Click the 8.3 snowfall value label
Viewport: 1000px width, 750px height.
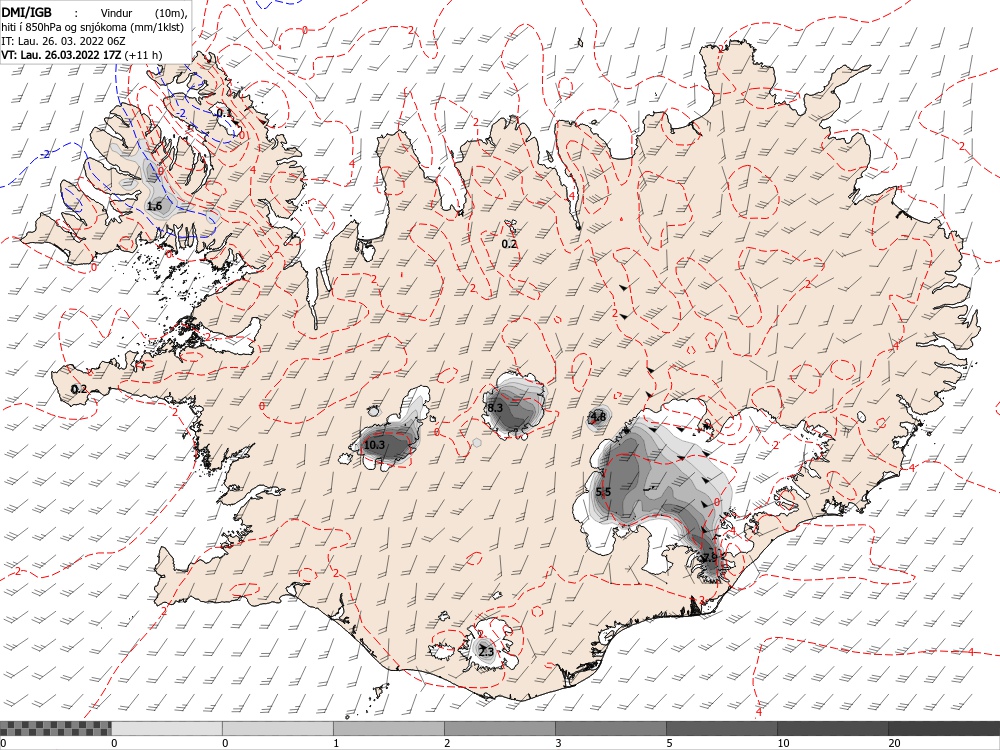tap(495, 408)
